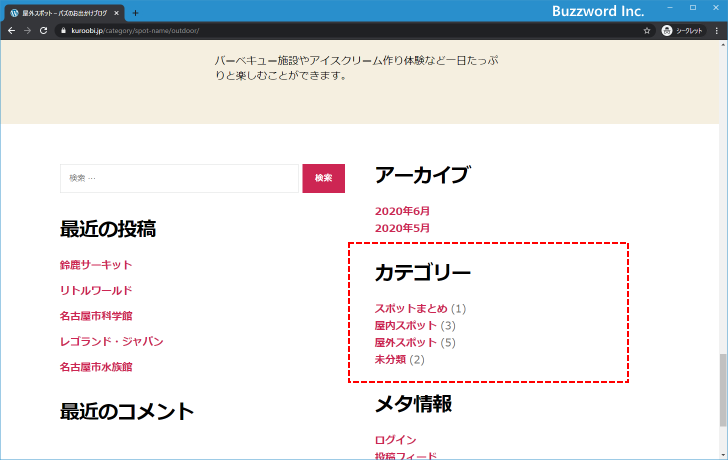Click the scrollbar up arrow

coord(723,45)
